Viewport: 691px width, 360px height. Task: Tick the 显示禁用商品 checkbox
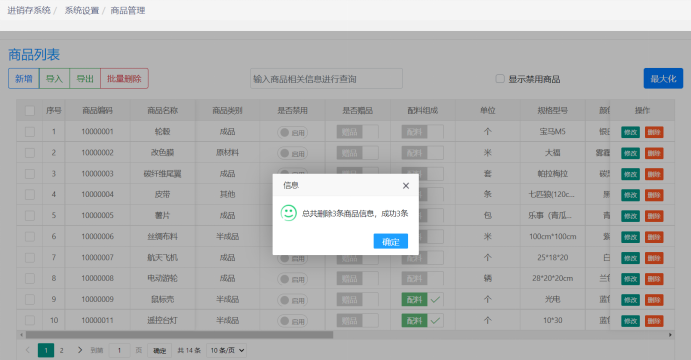(500, 79)
